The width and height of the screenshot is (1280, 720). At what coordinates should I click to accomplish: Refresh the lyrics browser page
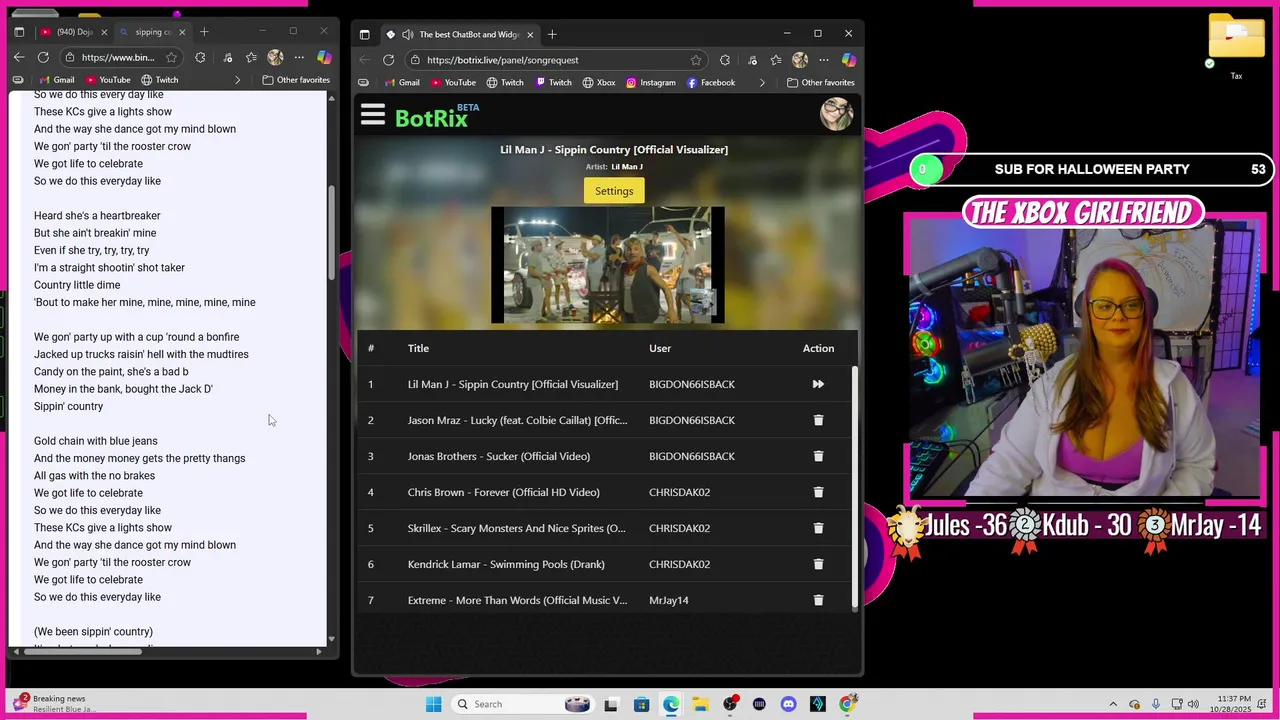pos(43,57)
